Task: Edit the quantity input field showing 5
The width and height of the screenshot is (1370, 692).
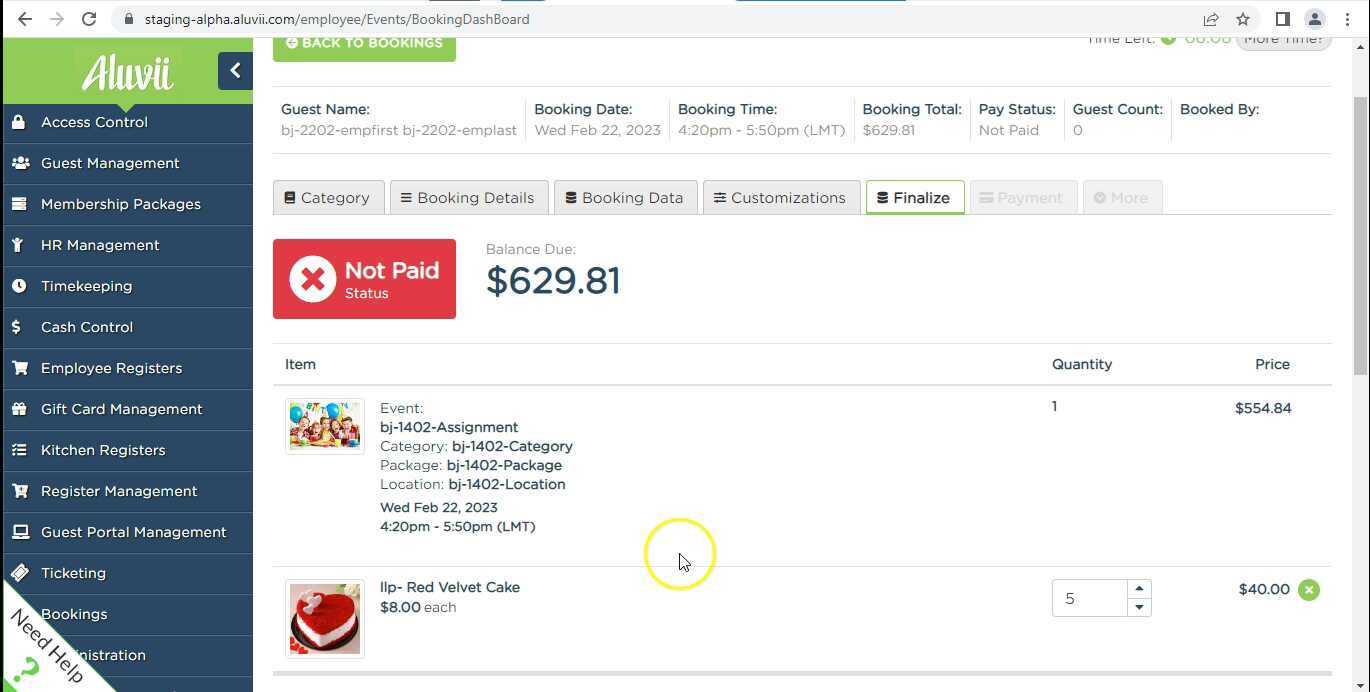Action: click(1090, 597)
